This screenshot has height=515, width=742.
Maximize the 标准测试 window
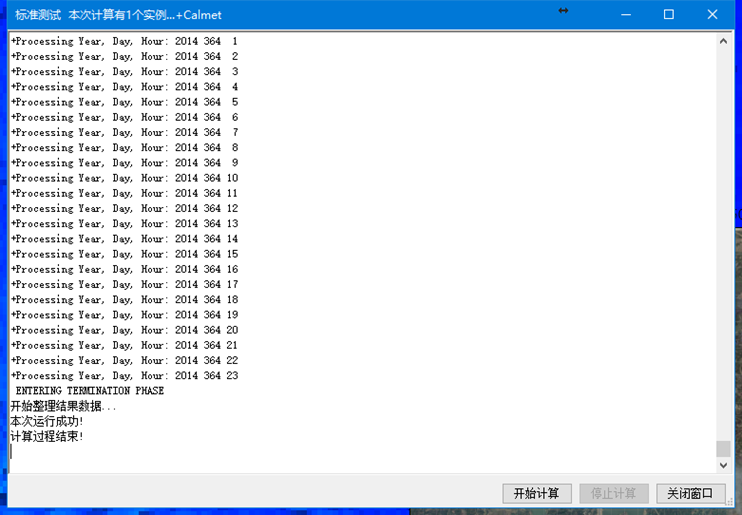(x=669, y=15)
